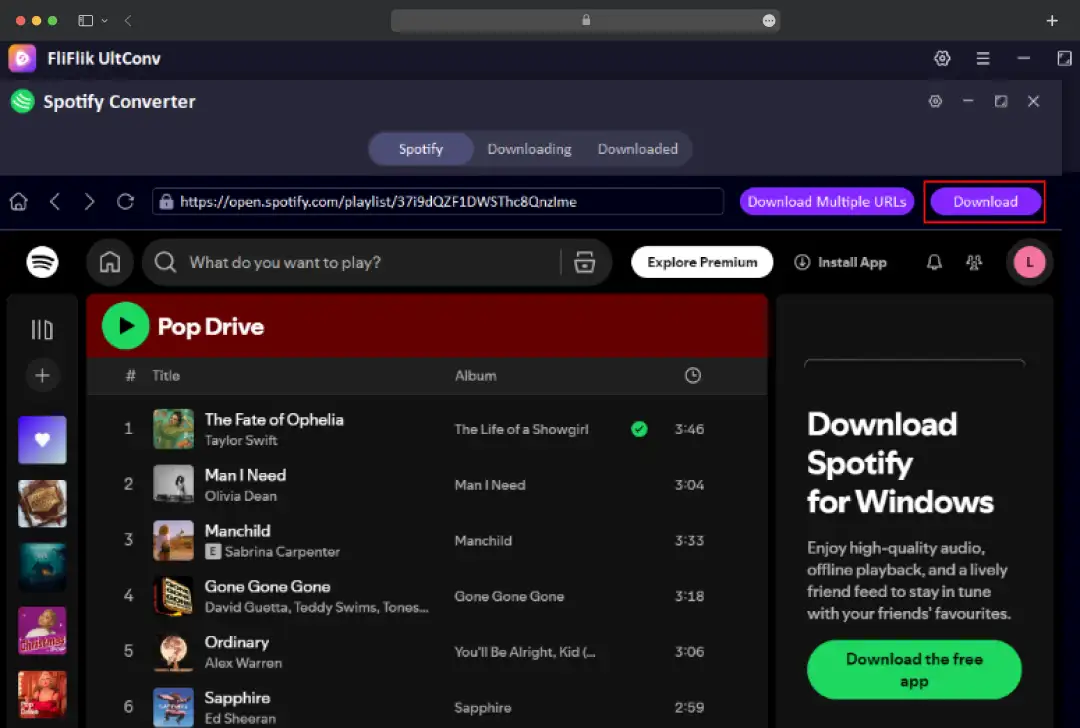Expand Your Library sidebar icon

(42, 330)
